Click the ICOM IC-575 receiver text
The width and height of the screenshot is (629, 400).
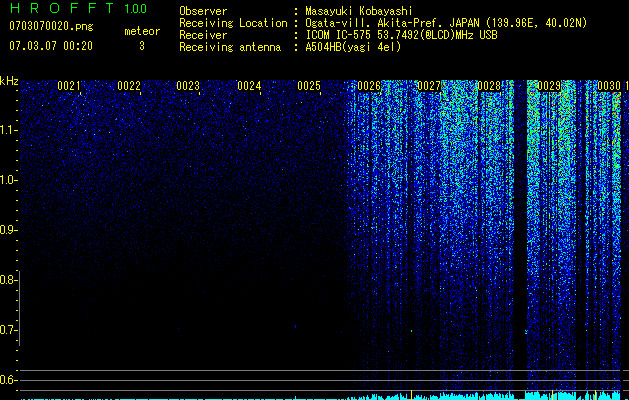point(401,35)
